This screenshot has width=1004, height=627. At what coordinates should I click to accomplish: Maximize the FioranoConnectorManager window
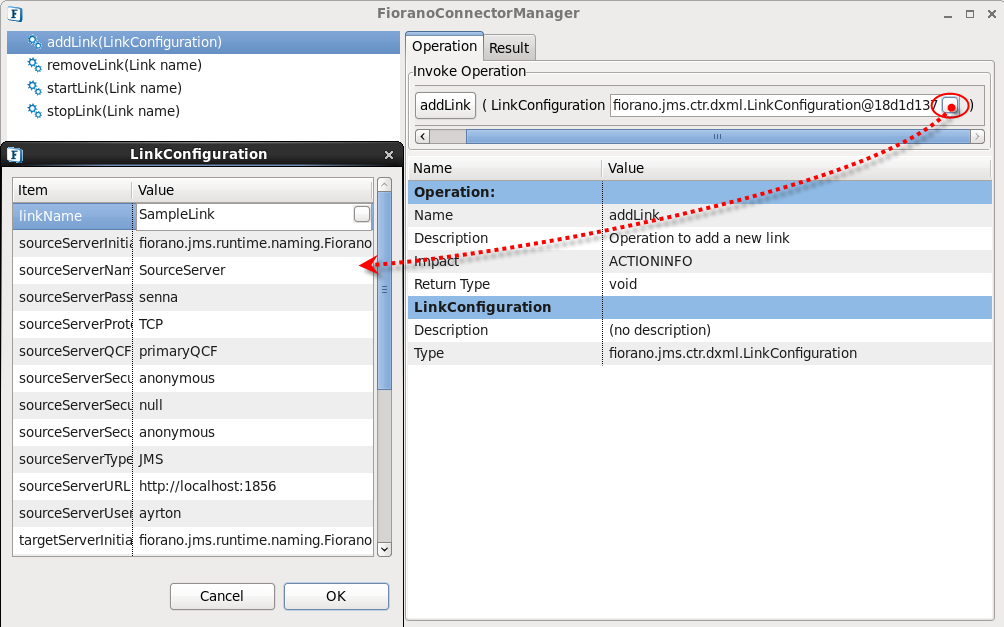970,14
